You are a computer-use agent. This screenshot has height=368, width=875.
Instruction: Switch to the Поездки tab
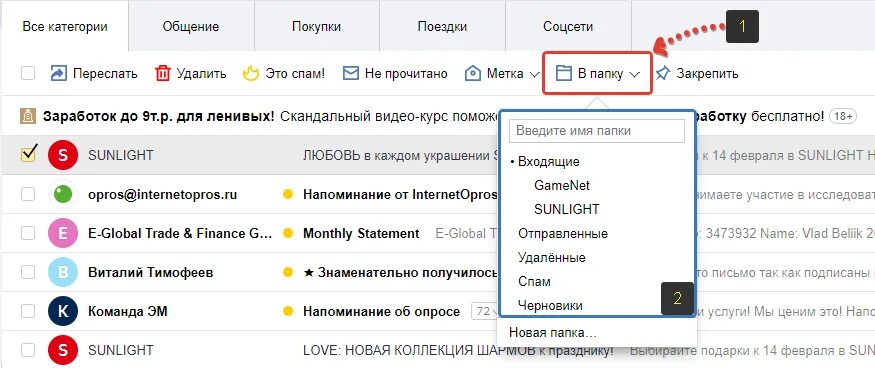(x=442, y=27)
